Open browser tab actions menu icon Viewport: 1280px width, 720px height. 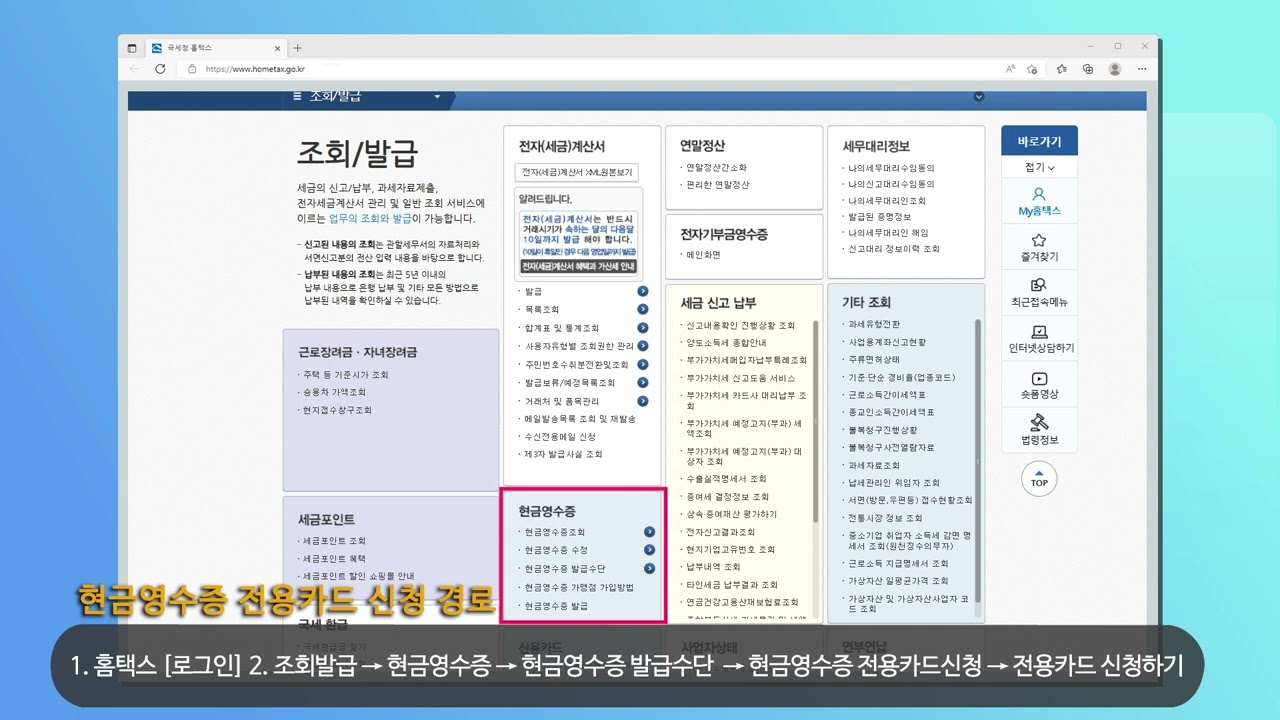click(x=132, y=48)
